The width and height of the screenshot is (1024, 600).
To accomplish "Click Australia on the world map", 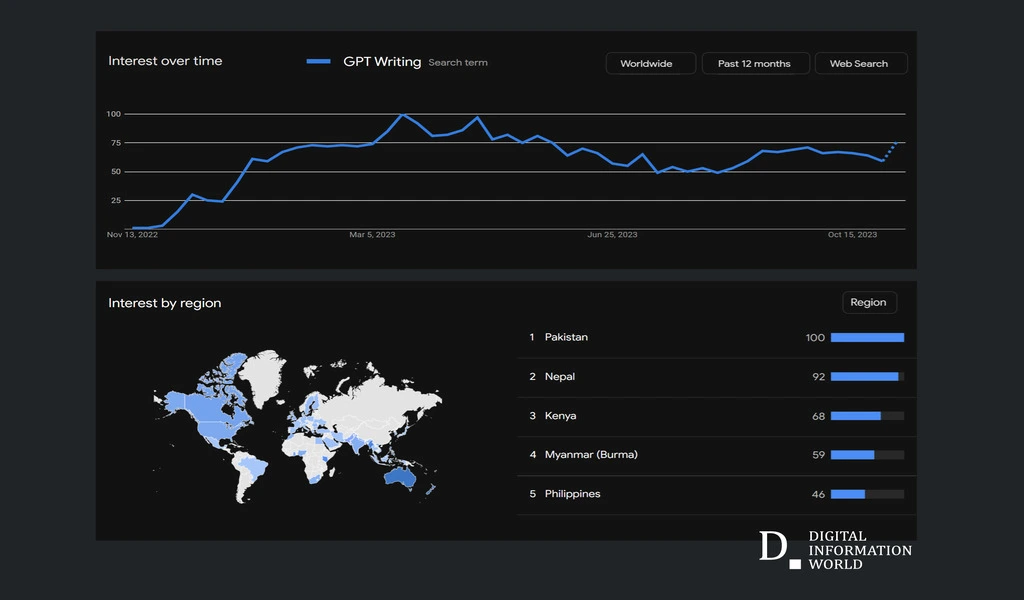I will (401, 477).
